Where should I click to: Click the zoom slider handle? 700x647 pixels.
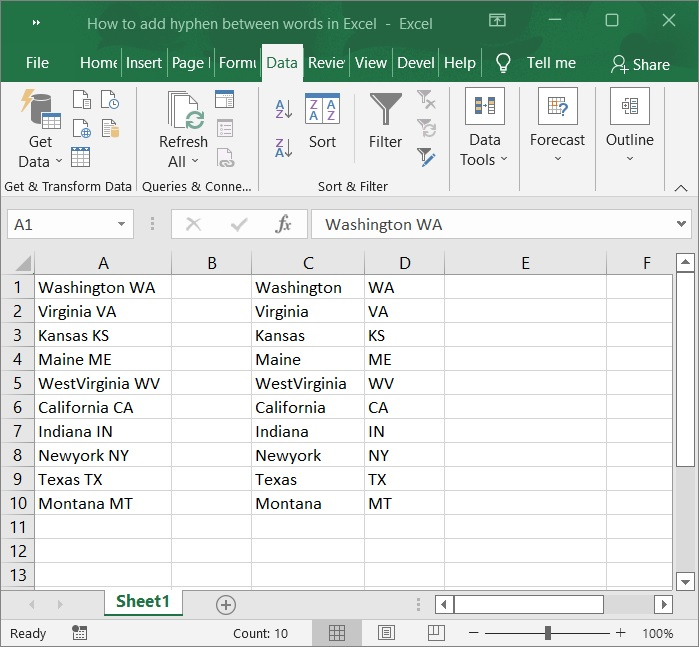pyautogui.click(x=548, y=633)
